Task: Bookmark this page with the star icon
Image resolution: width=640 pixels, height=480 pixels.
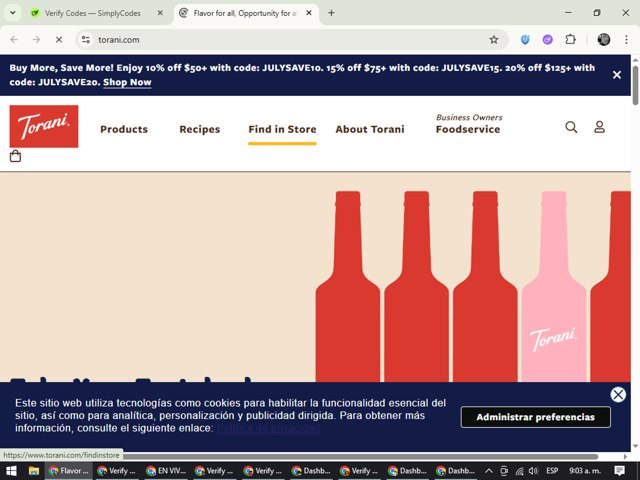Action: pos(494,40)
